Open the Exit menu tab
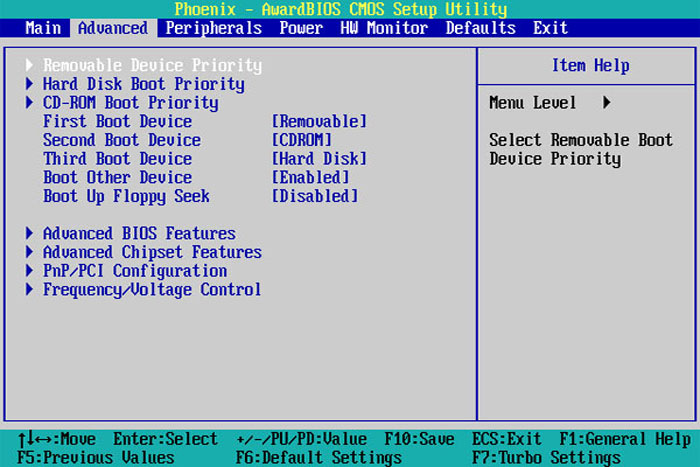Viewport: 700px width, 467px height. pos(550,28)
